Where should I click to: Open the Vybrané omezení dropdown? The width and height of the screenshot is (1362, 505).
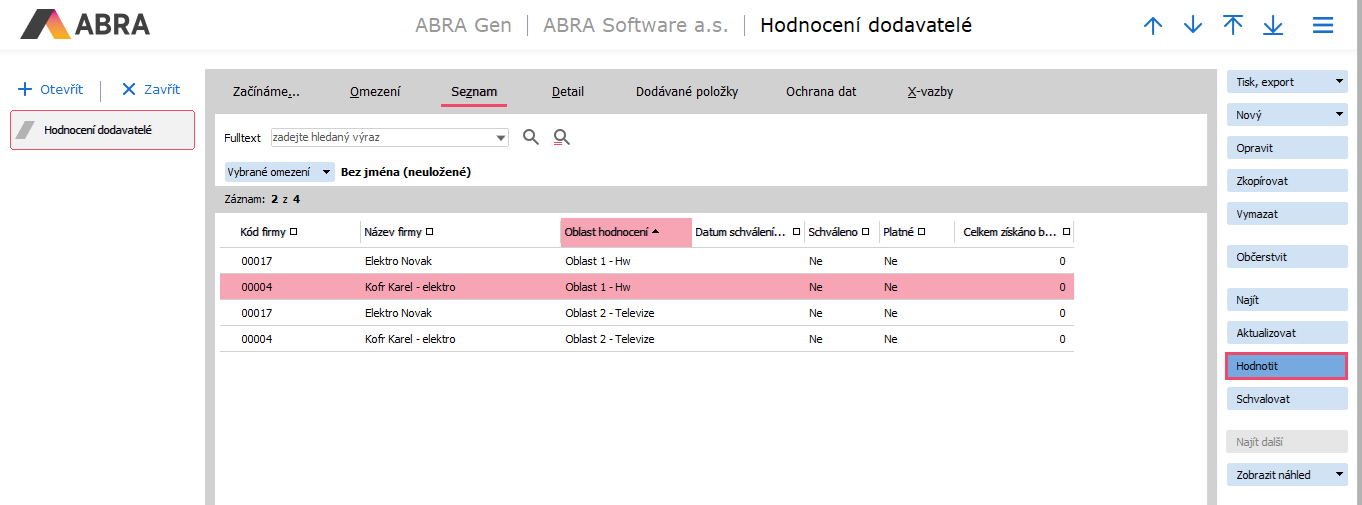pyautogui.click(x=326, y=172)
